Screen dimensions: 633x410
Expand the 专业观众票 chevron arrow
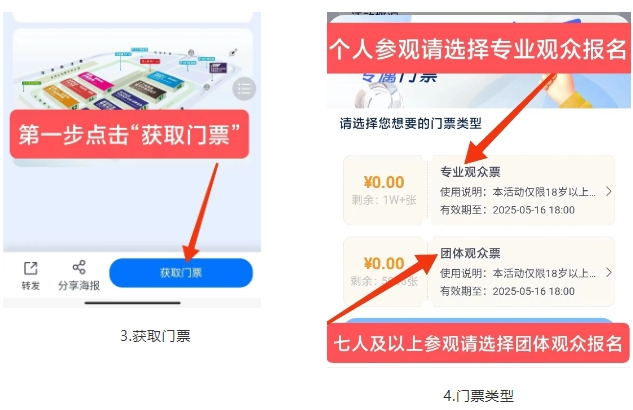(609, 191)
